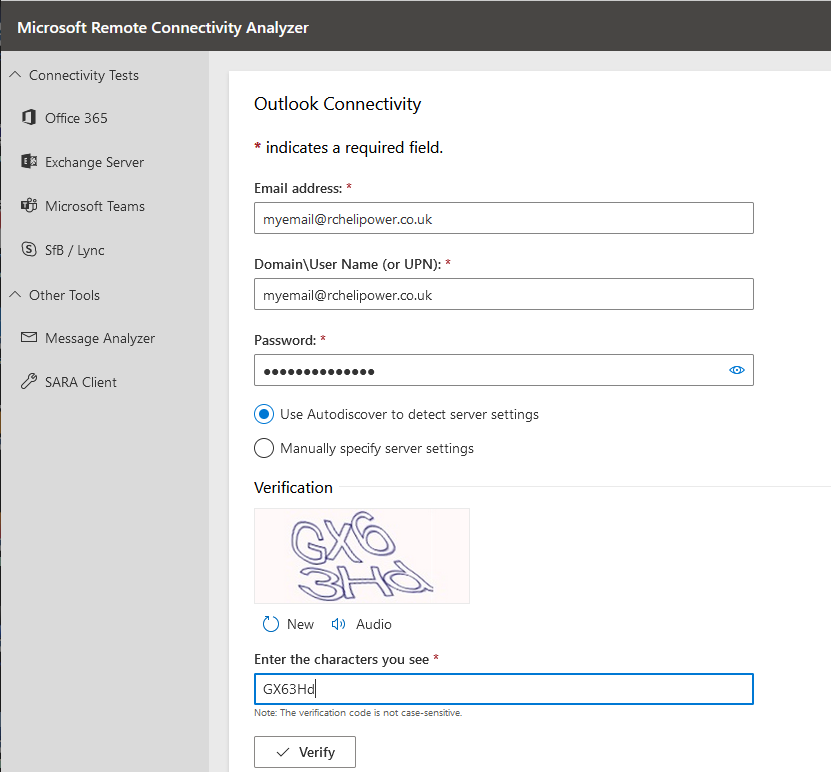The height and width of the screenshot is (772, 831).
Task: Click the GX63Hd captcha image
Action: click(362, 556)
